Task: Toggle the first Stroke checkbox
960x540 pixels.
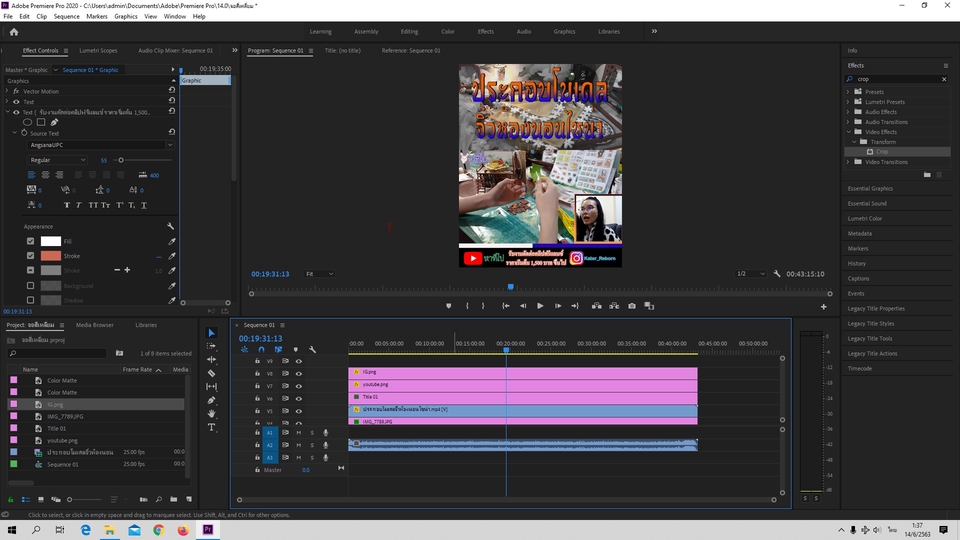Action: (x=31, y=256)
